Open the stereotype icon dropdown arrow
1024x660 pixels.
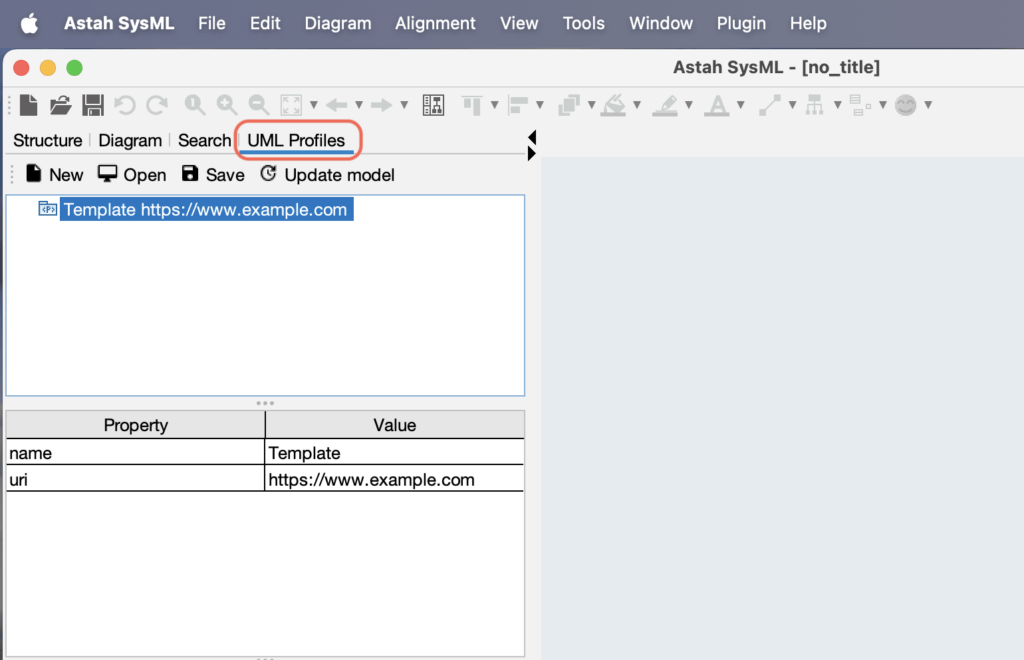tap(883, 104)
